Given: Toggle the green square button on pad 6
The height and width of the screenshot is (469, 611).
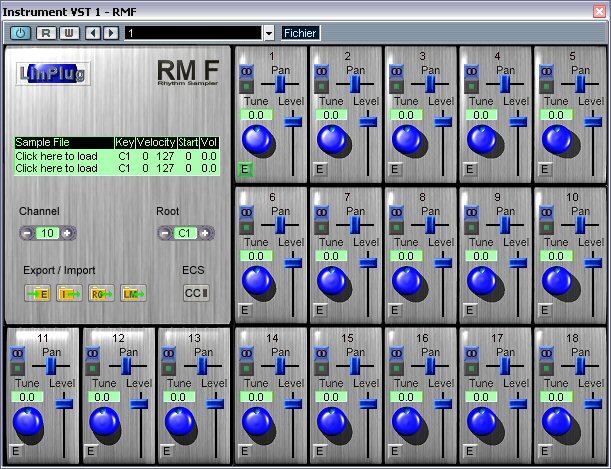Looking at the screenshot, I should 246,227.
